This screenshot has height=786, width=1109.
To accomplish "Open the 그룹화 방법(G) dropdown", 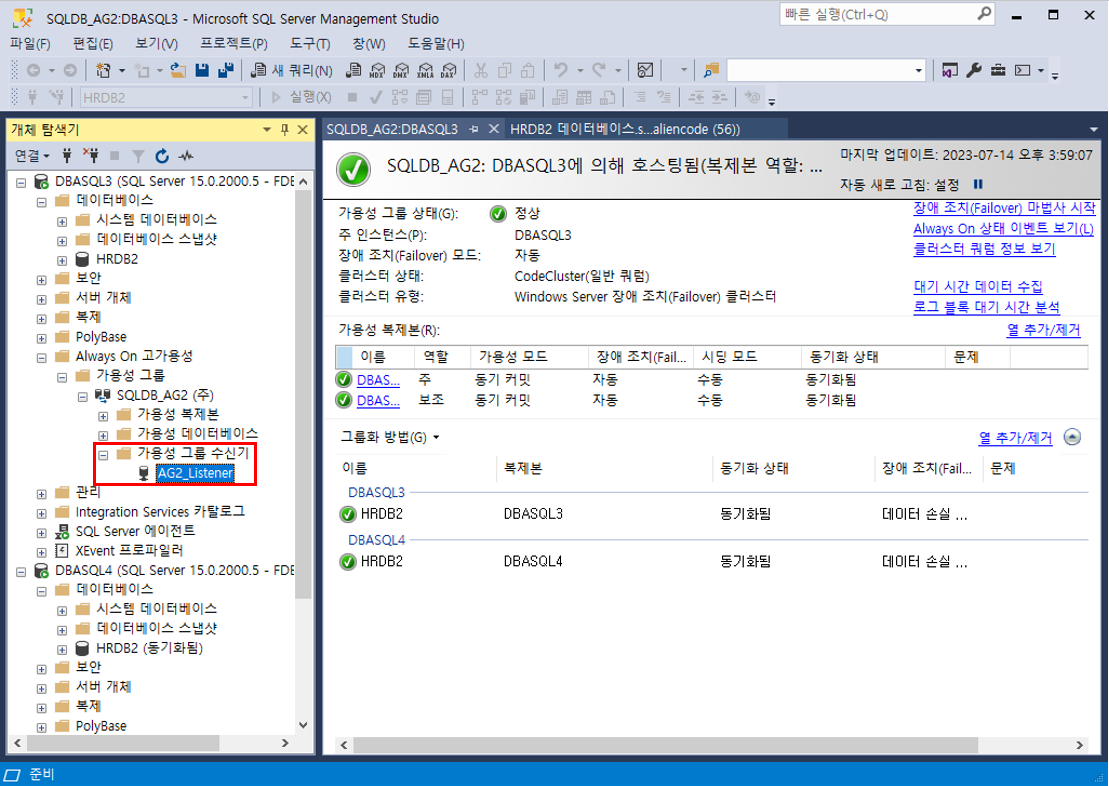I will (390, 437).
